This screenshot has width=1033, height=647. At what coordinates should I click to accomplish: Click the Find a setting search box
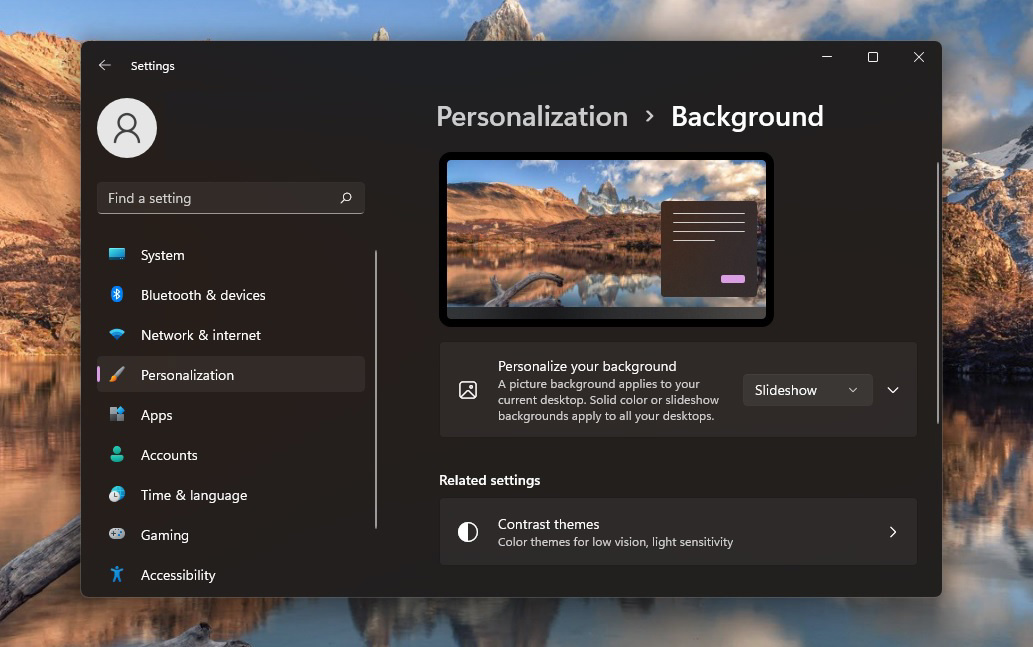click(x=230, y=198)
